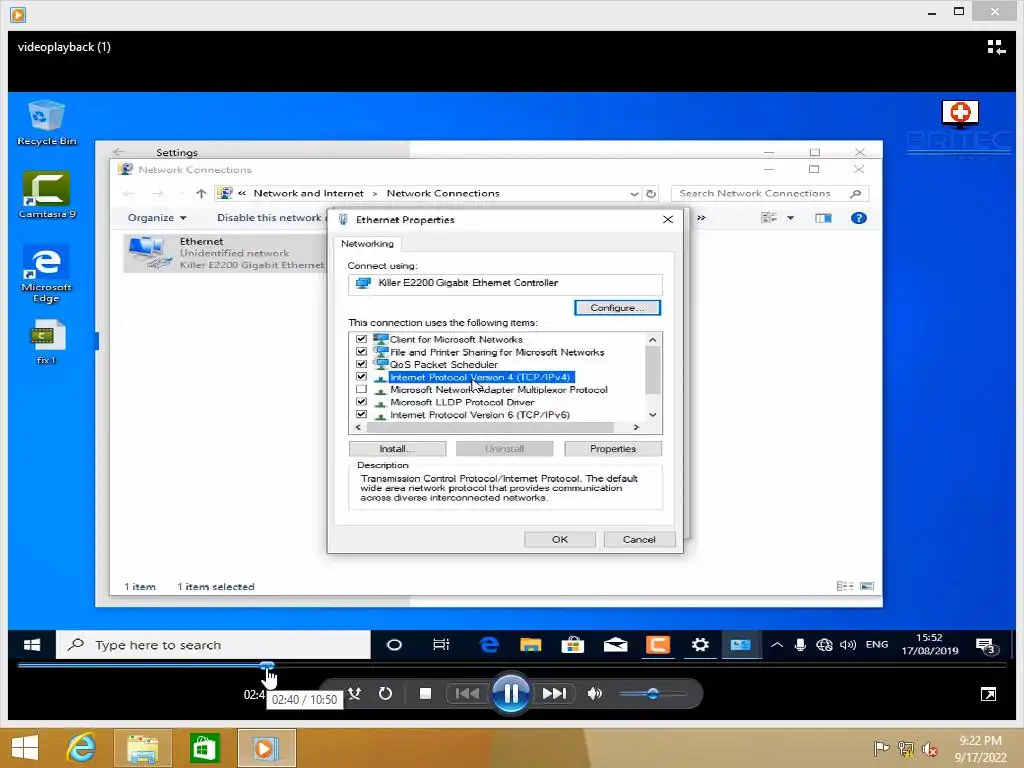Open Task View in recorded taskbar
Viewport: 1024px width, 768px height.
click(x=441, y=645)
